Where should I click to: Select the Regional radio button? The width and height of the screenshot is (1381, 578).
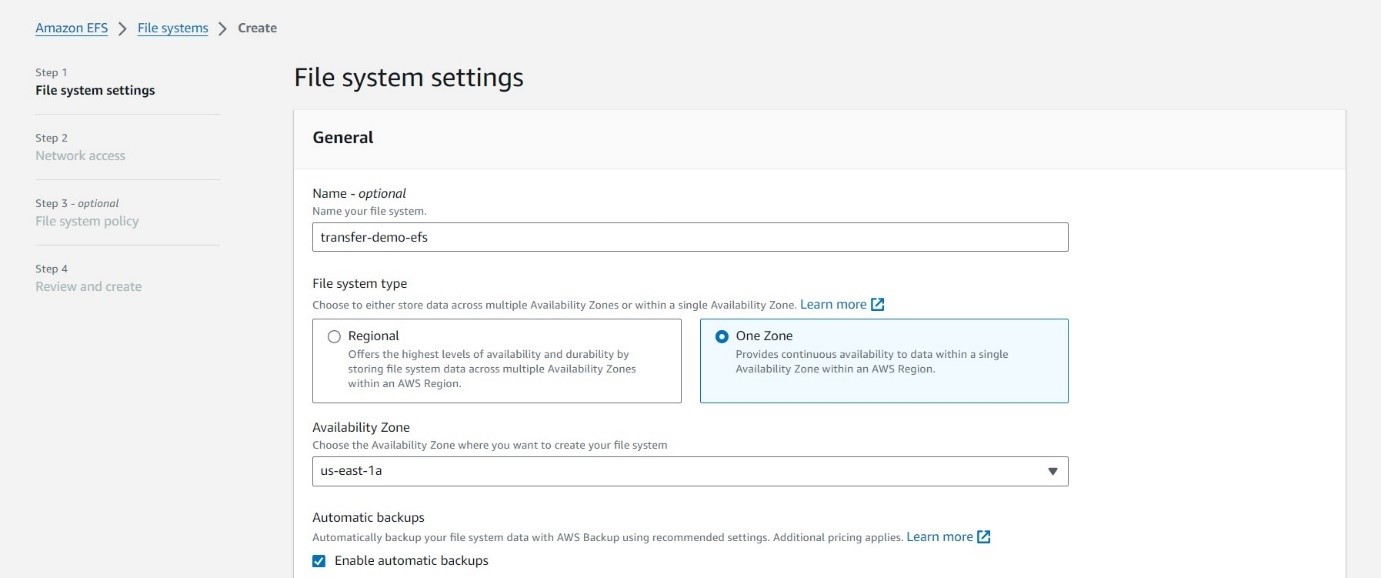point(334,337)
